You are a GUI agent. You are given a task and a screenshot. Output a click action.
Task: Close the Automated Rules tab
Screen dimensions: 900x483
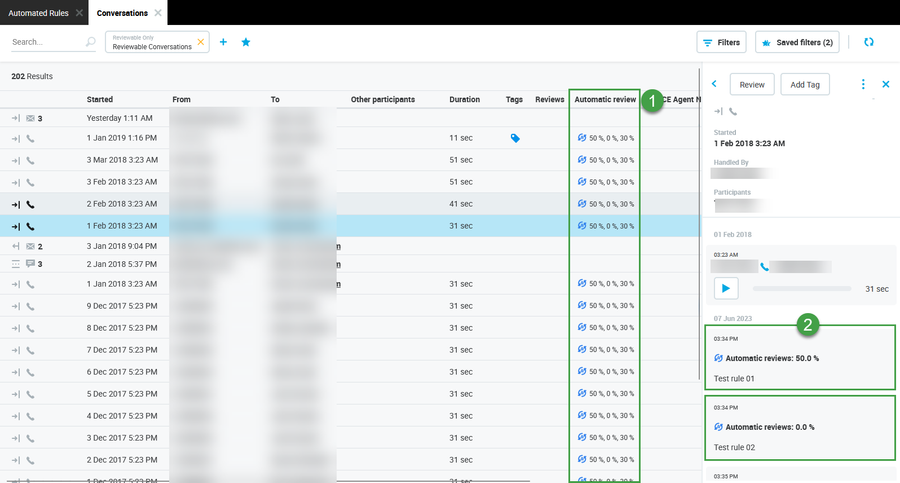79,13
